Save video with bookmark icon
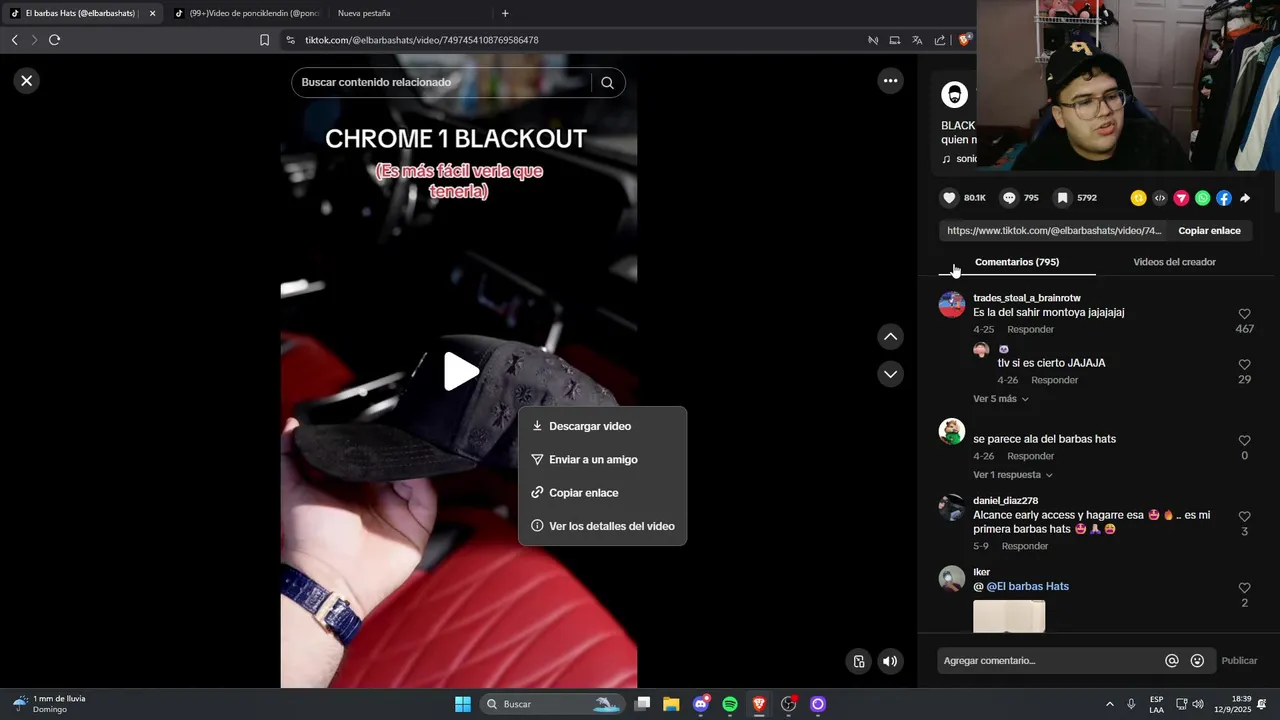Image resolution: width=1280 pixels, height=720 pixels. (1062, 198)
